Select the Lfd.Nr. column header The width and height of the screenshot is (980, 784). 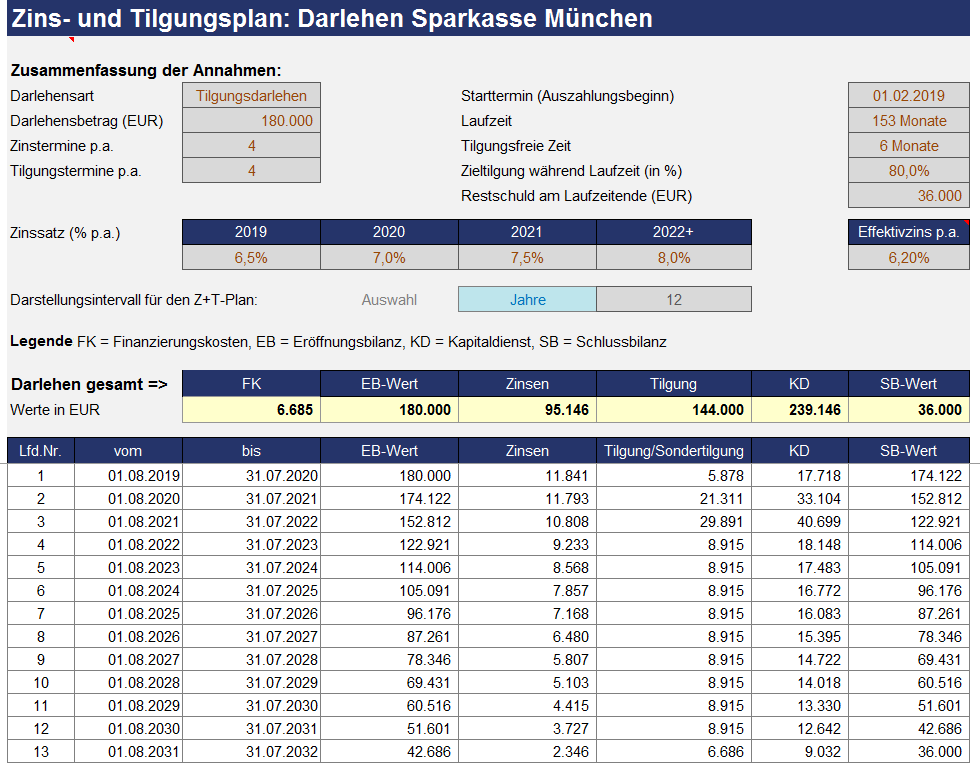(40, 451)
